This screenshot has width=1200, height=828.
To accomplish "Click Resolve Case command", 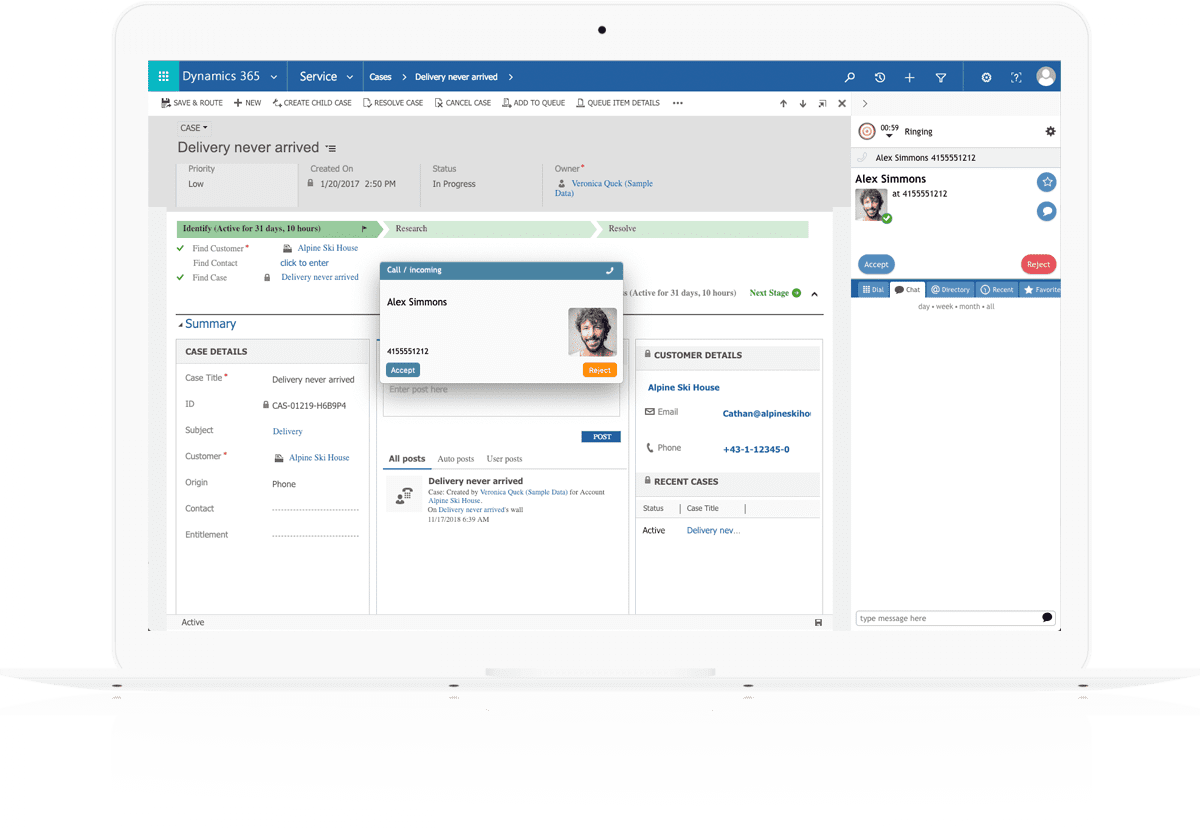I will (x=393, y=103).
